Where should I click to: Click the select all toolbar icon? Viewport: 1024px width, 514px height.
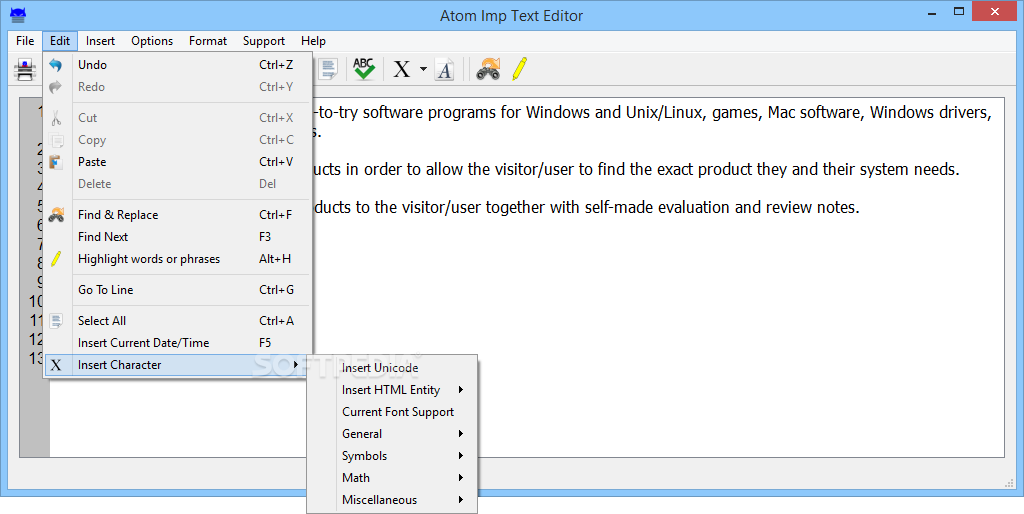(x=328, y=69)
